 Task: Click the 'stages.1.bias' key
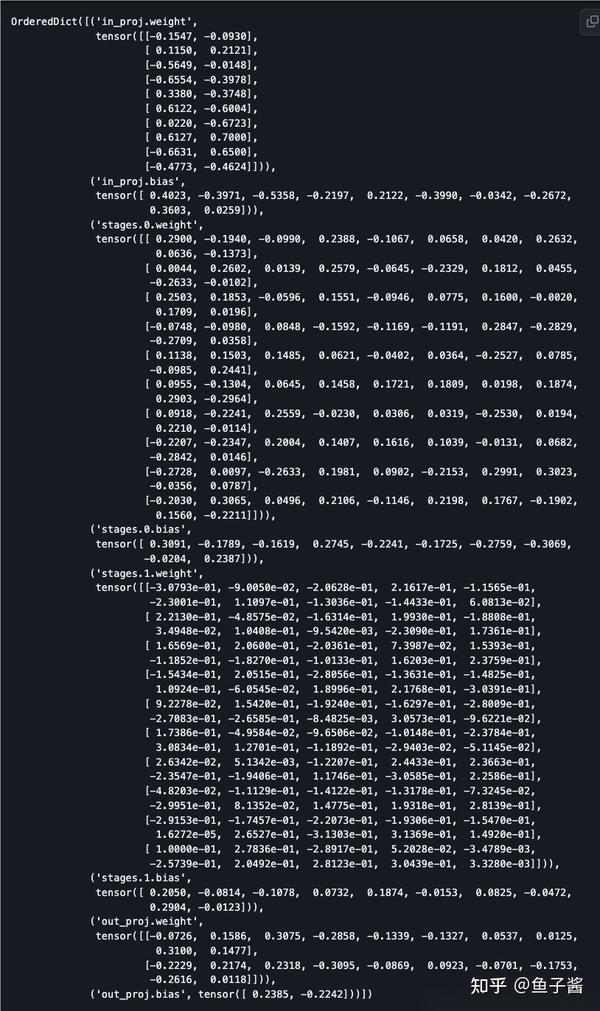(136, 878)
